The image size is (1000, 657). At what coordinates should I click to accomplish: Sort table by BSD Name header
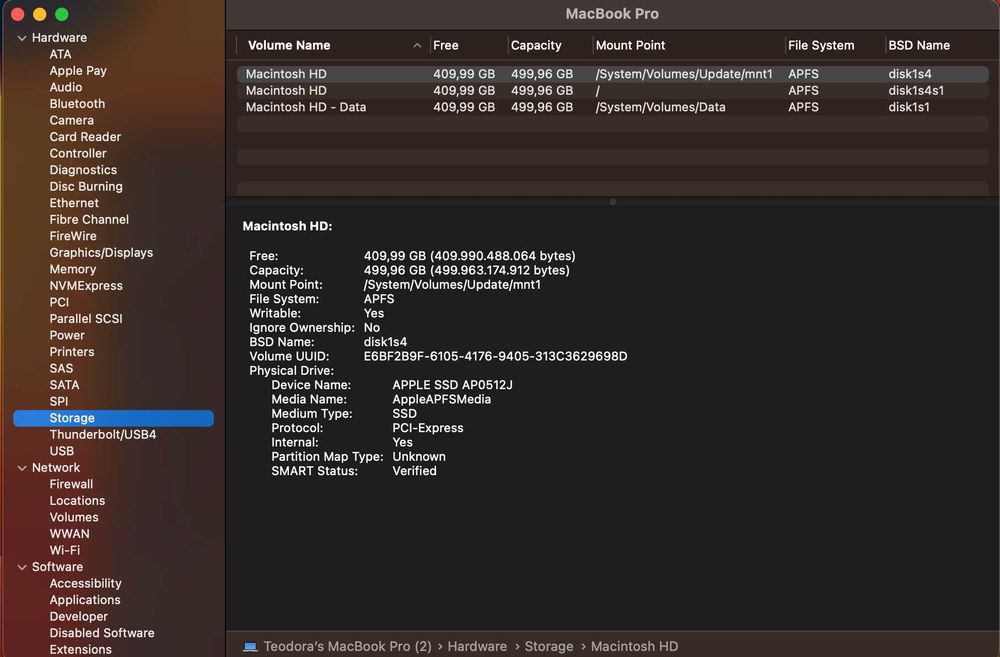919,45
